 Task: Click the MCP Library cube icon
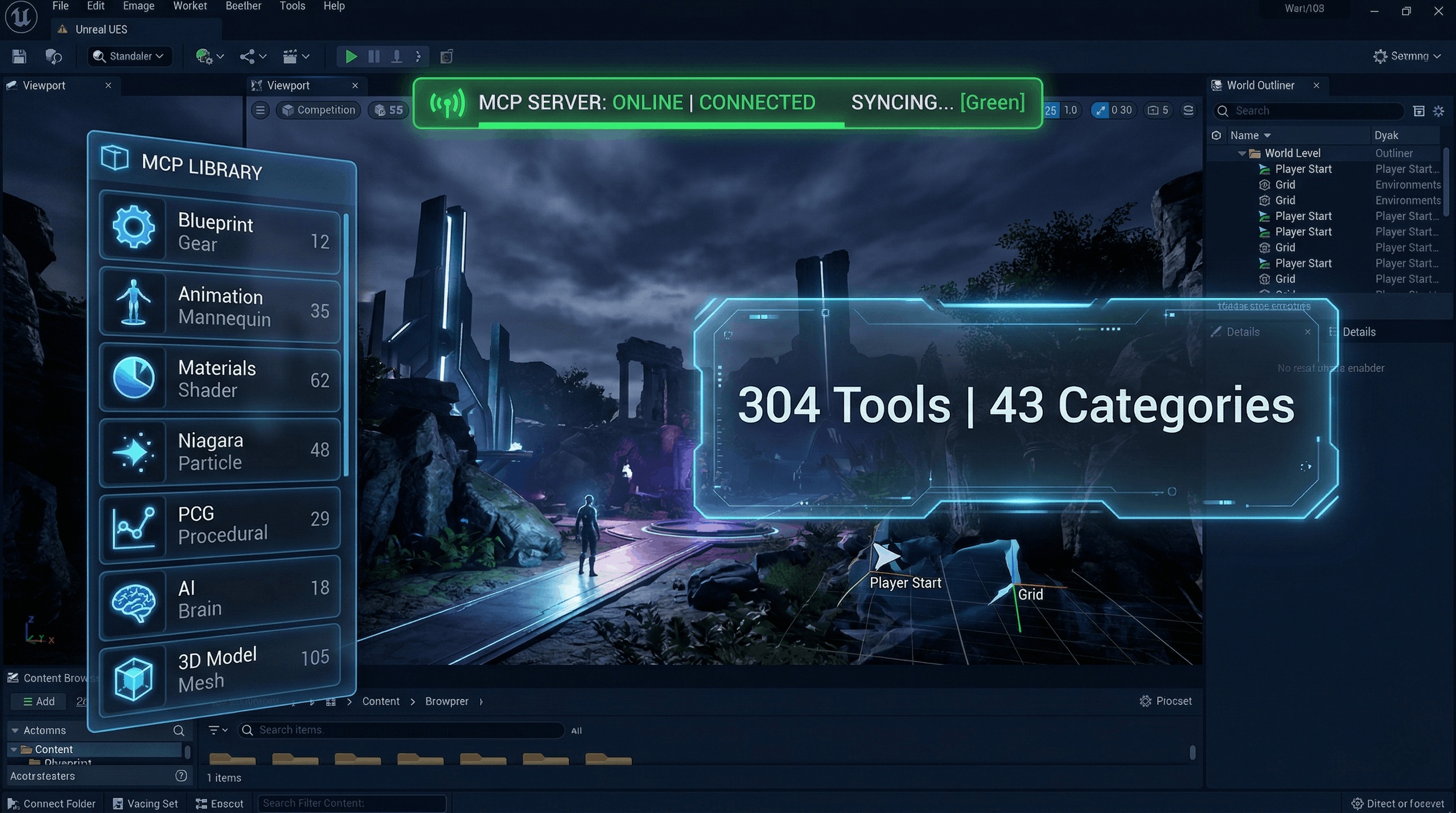(114, 157)
